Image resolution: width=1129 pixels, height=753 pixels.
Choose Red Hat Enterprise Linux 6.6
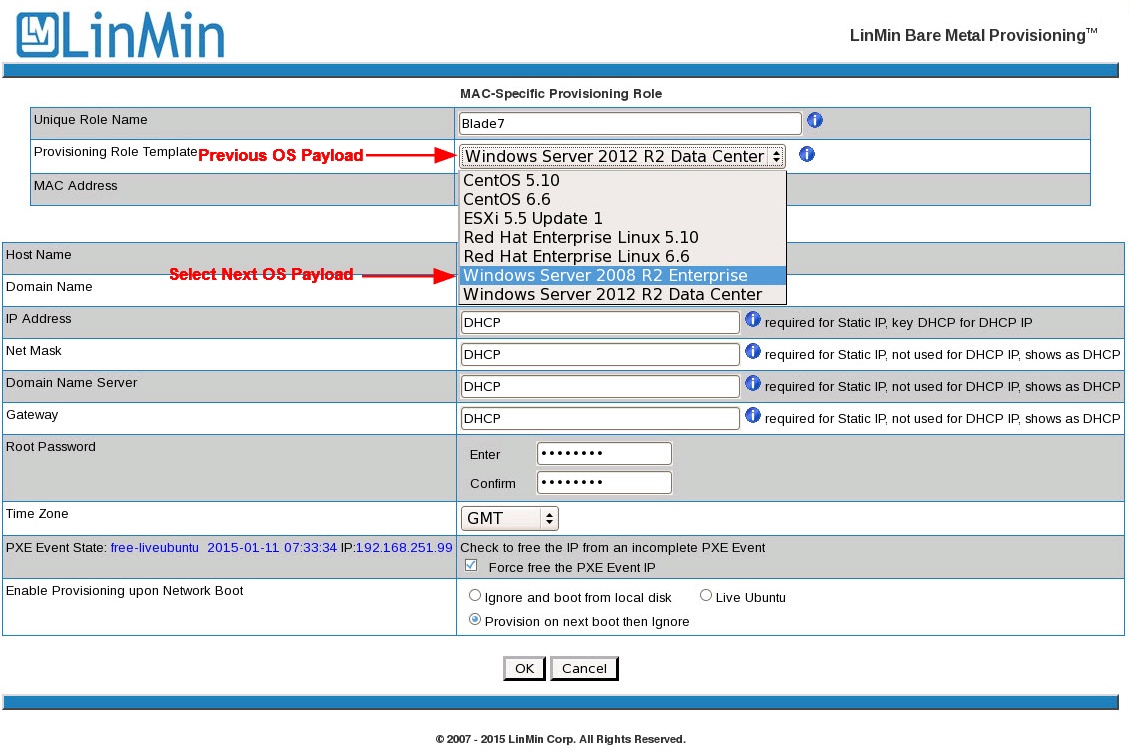coord(622,256)
